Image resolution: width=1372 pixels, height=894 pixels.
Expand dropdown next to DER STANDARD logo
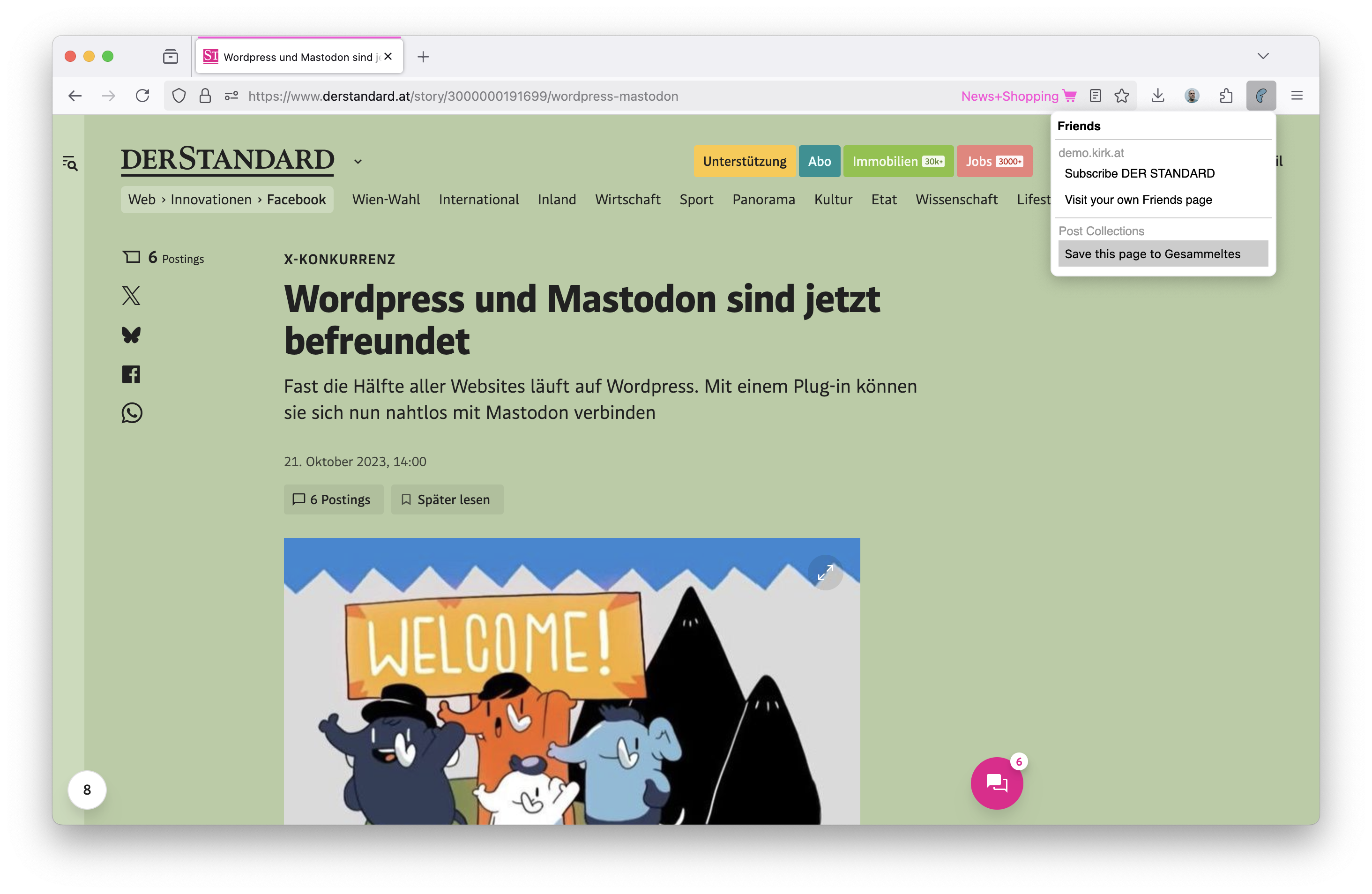point(358,162)
